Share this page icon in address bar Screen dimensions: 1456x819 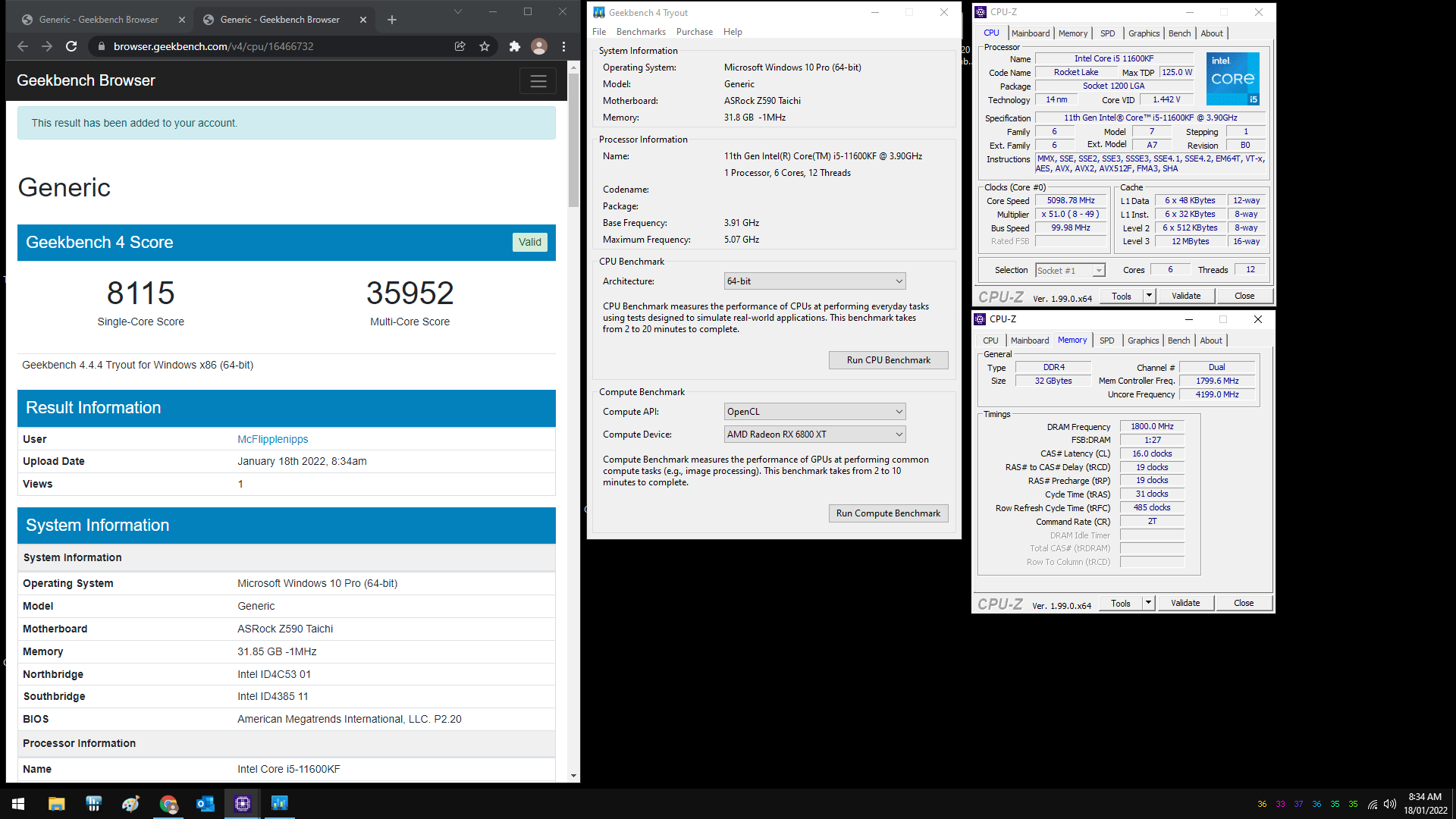point(460,46)
